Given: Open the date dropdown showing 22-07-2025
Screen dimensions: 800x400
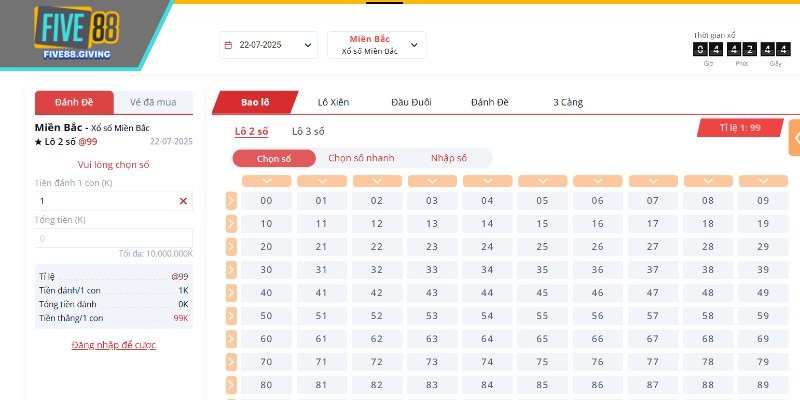Looking at the screenshot, I should (267, 45).
